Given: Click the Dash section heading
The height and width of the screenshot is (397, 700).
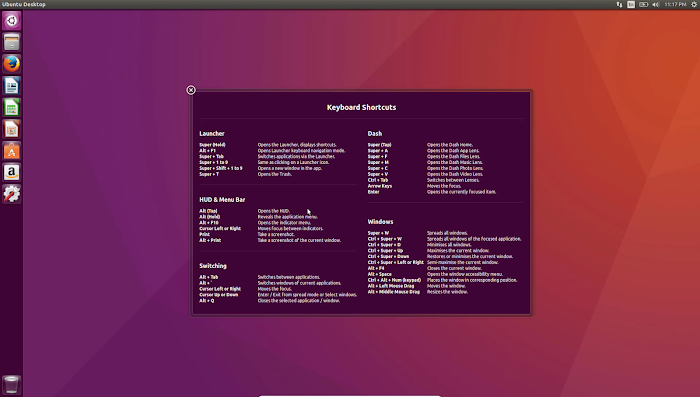Looking at the screenshot, I should (375, 134).
